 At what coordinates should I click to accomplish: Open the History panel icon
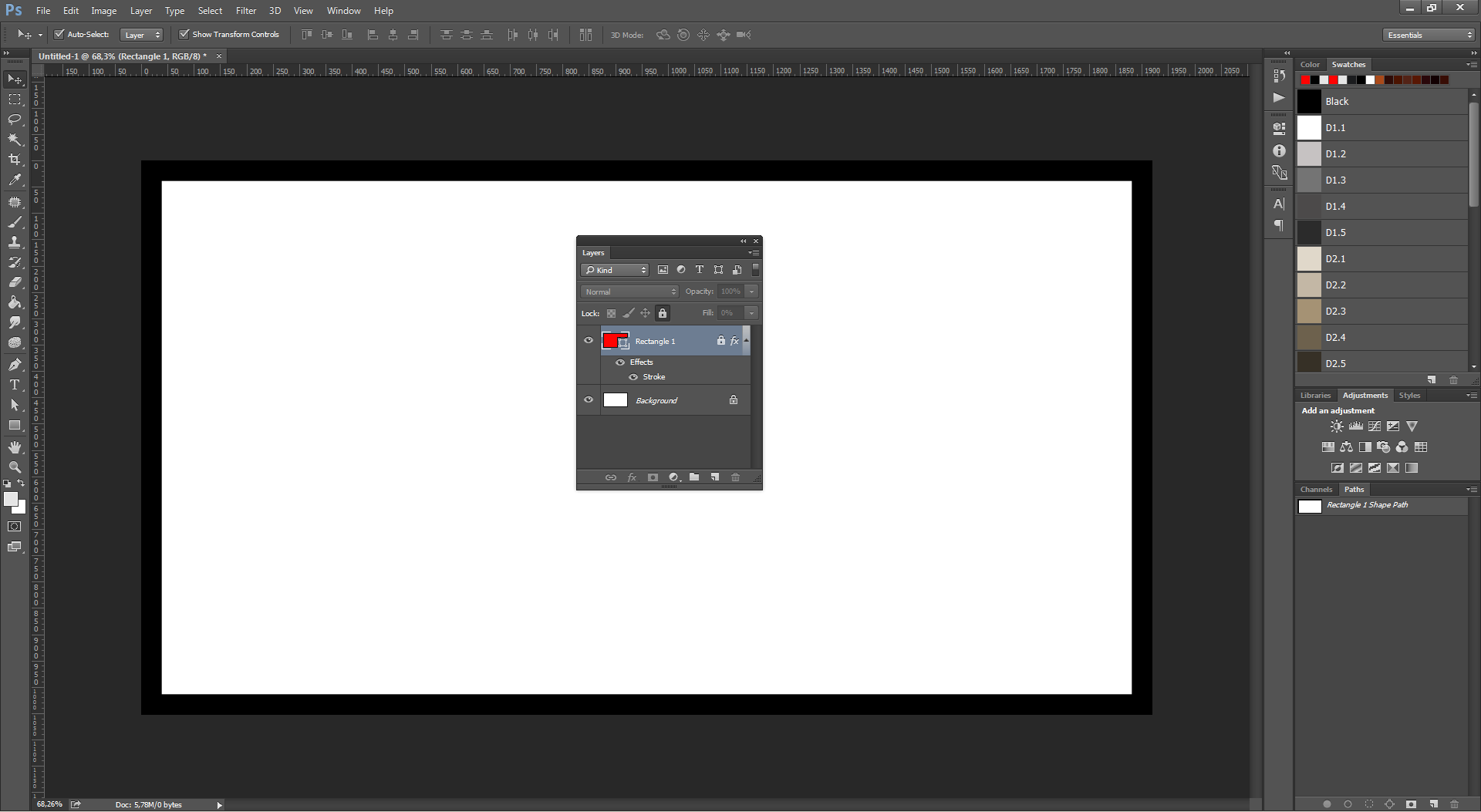1279,76
